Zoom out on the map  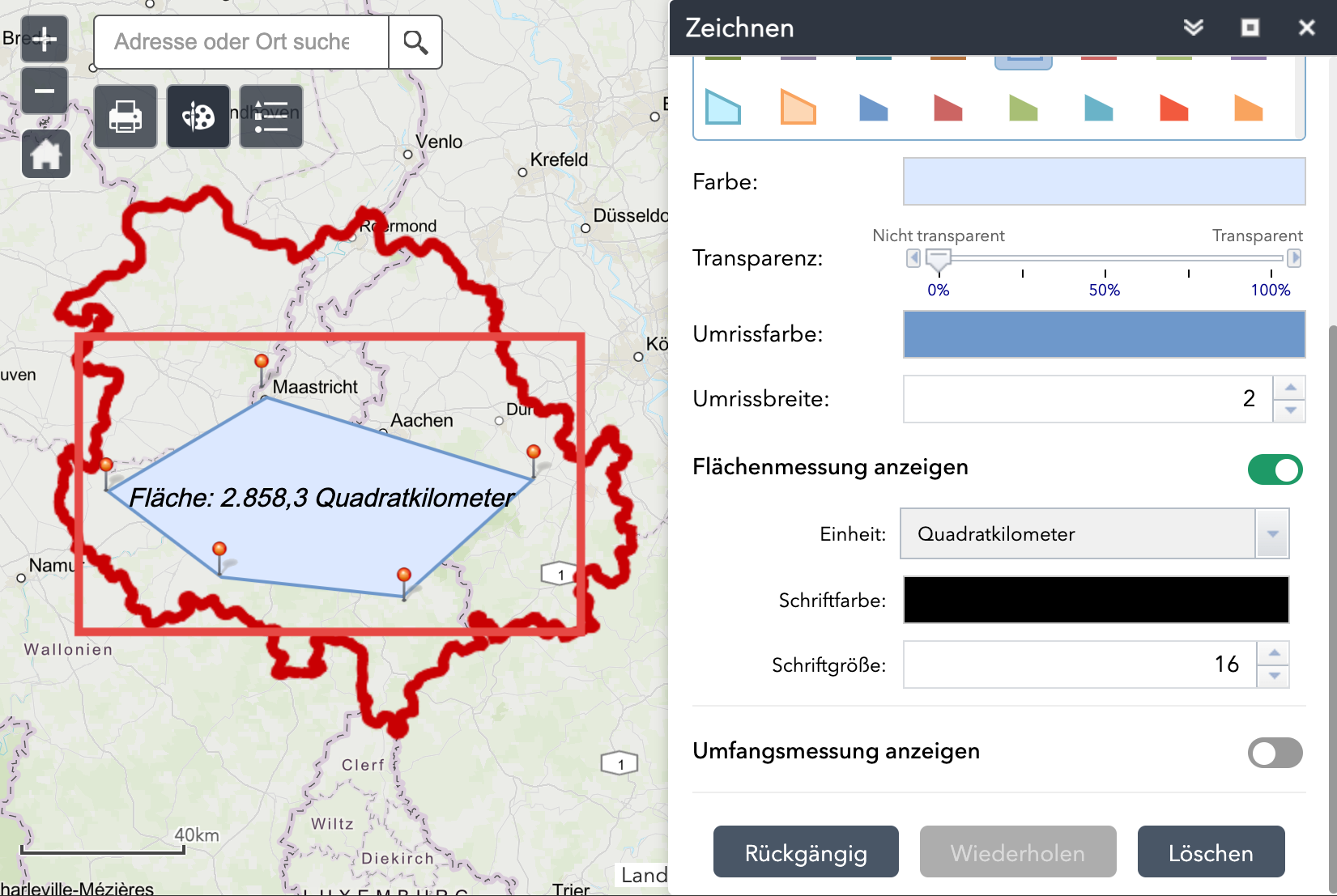pos(45,91)
